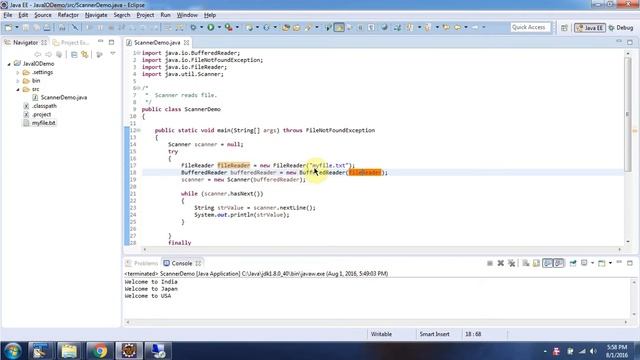The width and height of the screenshot is (640, 360).
Task: Expand the bin folder
Action: point(18,81)
